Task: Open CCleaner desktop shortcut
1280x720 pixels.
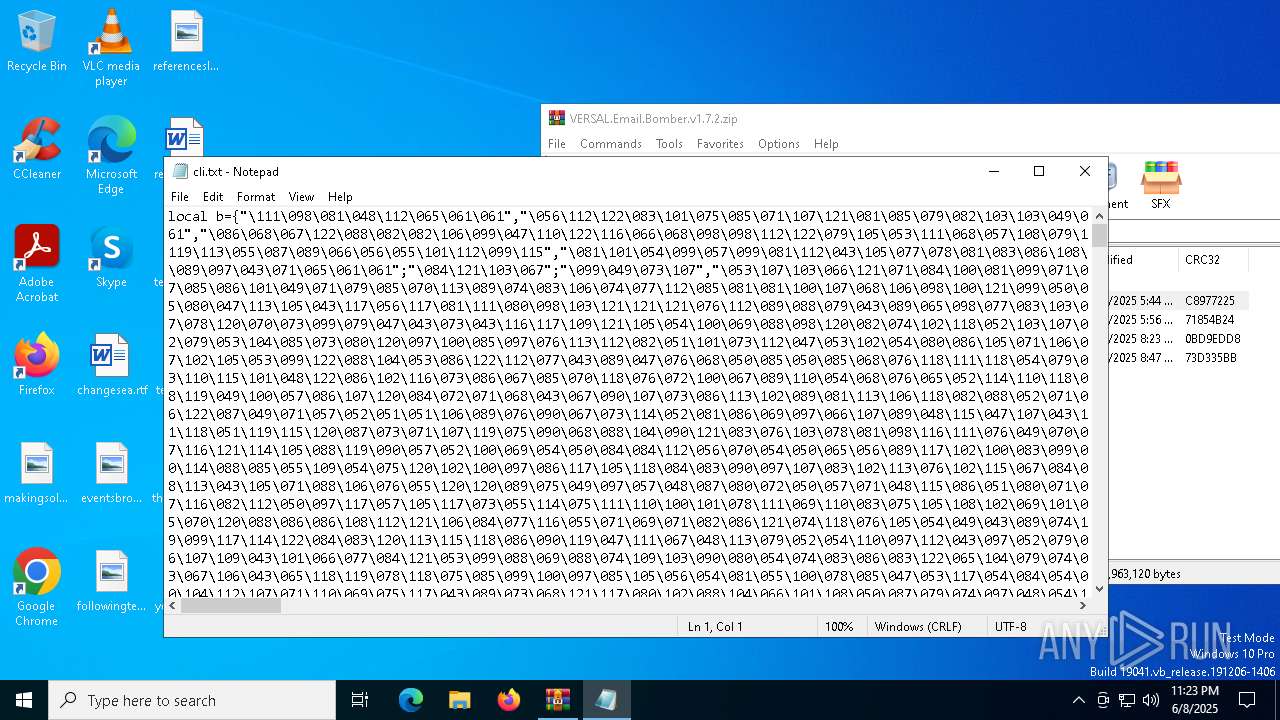Action: coord(37,150)
